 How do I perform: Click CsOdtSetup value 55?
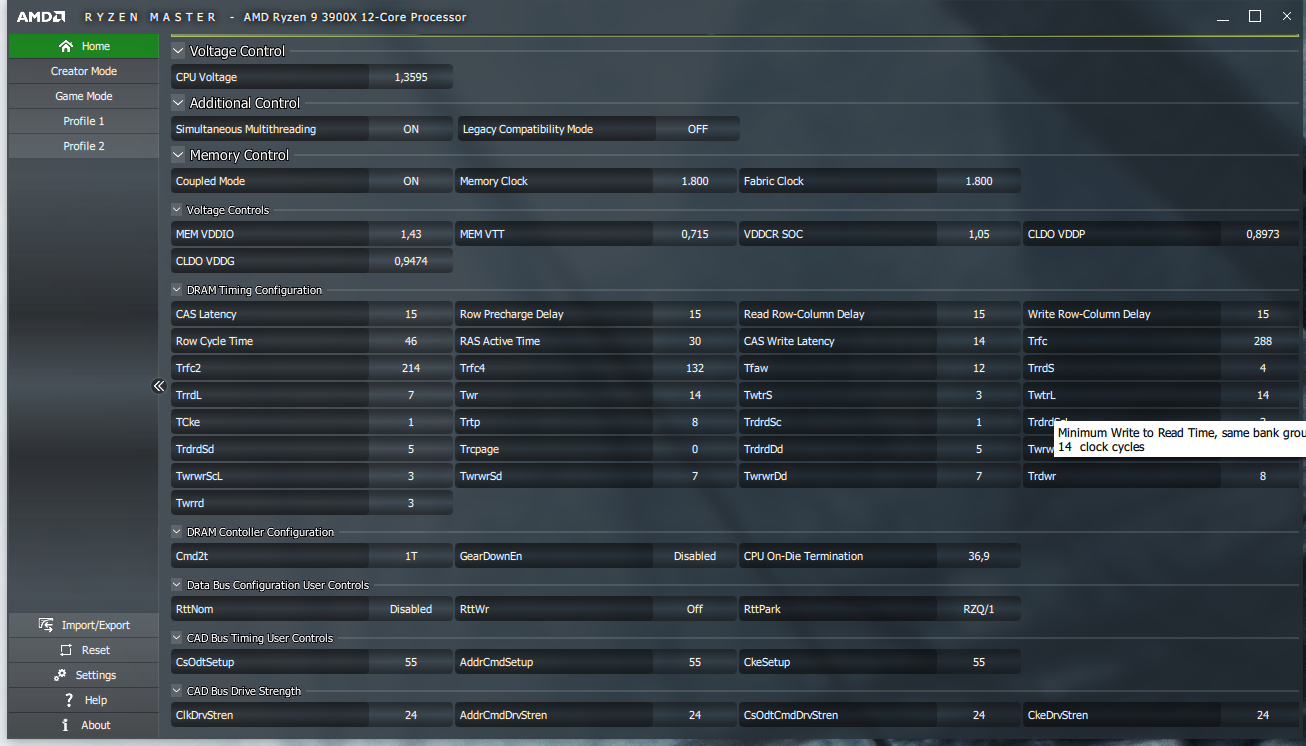click(x=411, y=662)
